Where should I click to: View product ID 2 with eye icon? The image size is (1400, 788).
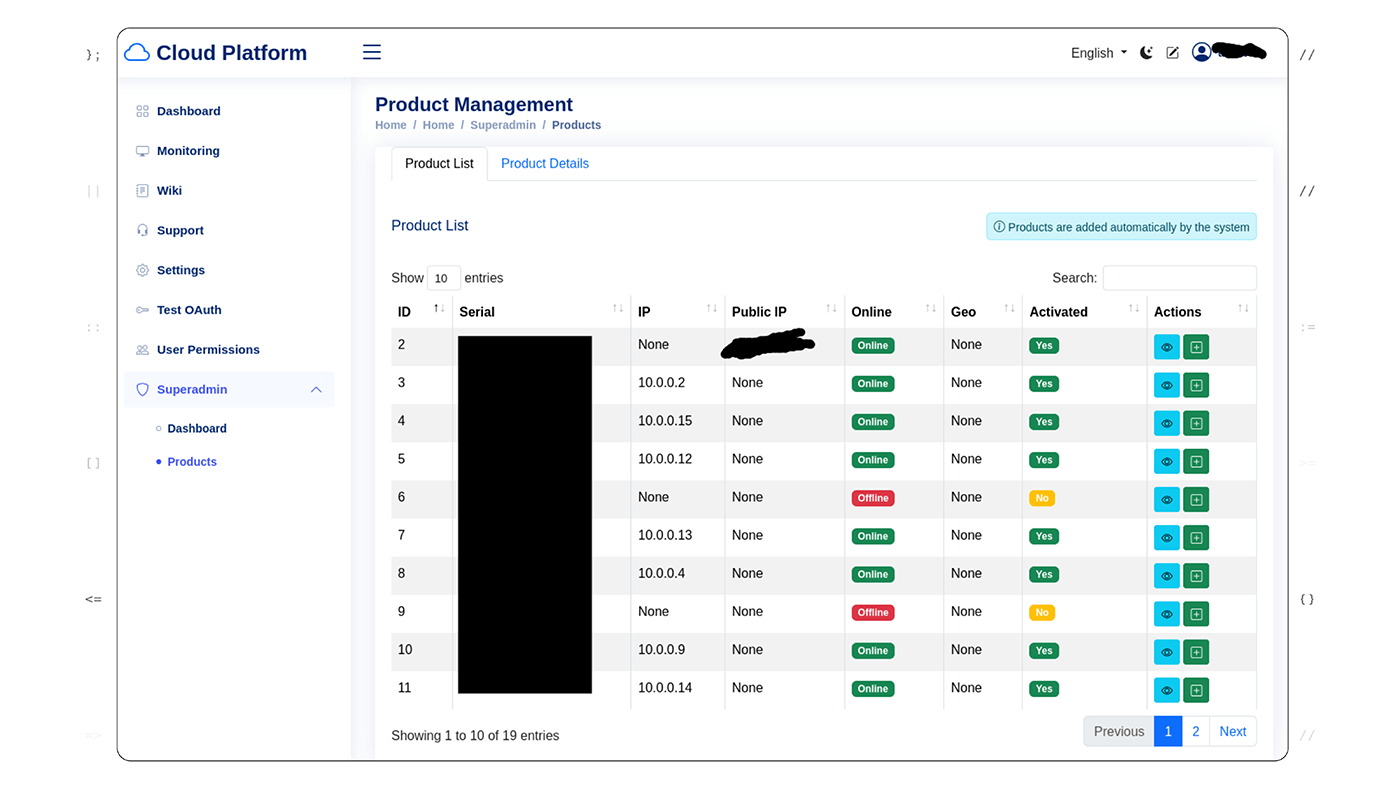click(x=1167, y=347)
